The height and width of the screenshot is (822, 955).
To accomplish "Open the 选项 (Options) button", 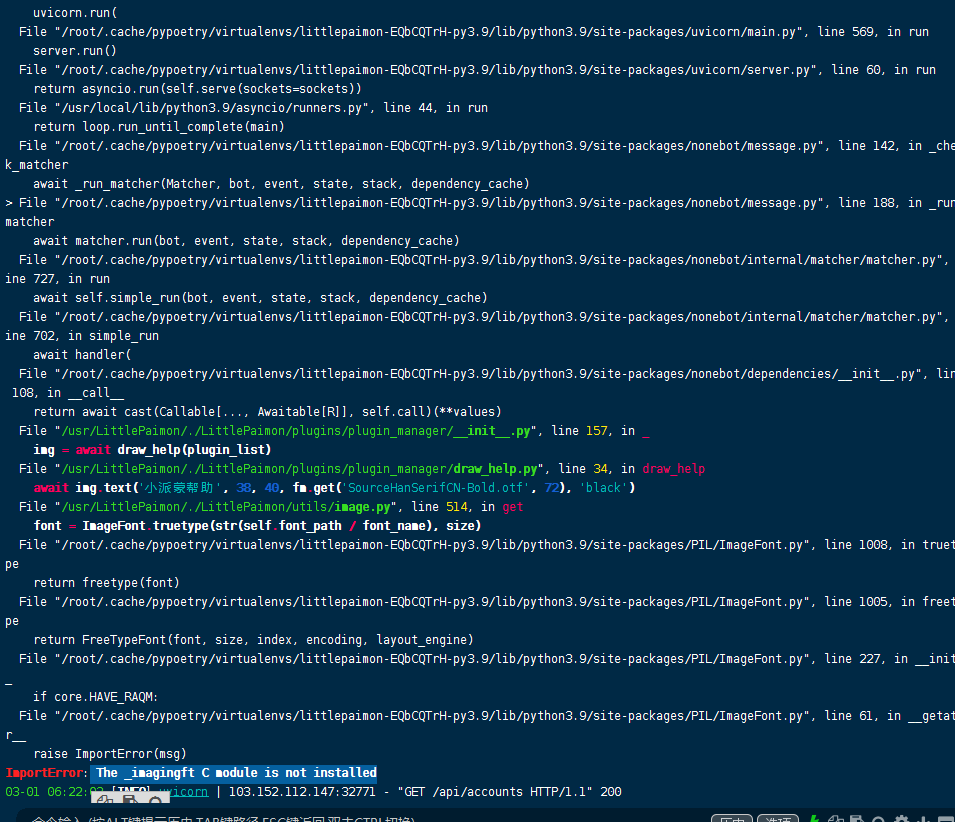I will click(778, 817).
